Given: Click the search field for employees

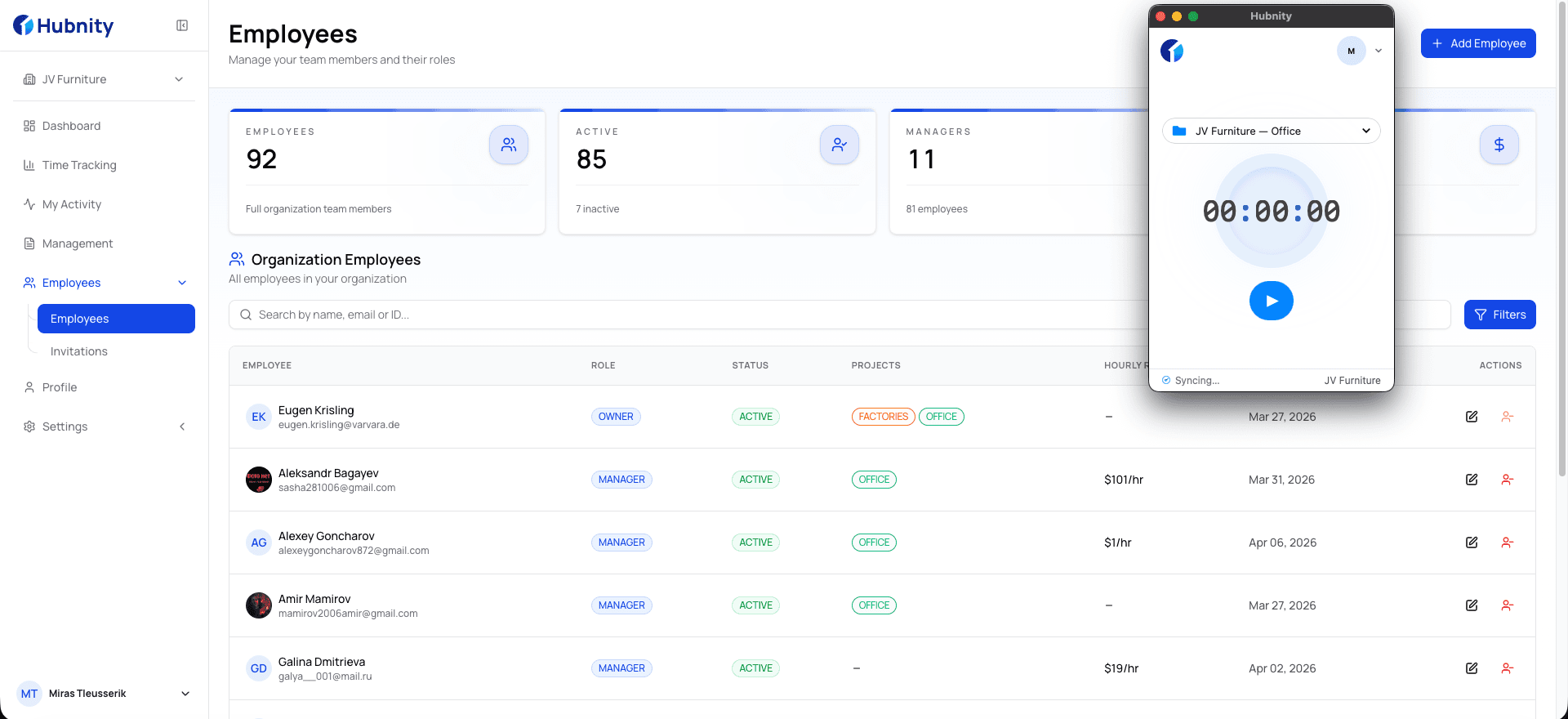Looking at the screenshot, I should (x=840, y=315).
